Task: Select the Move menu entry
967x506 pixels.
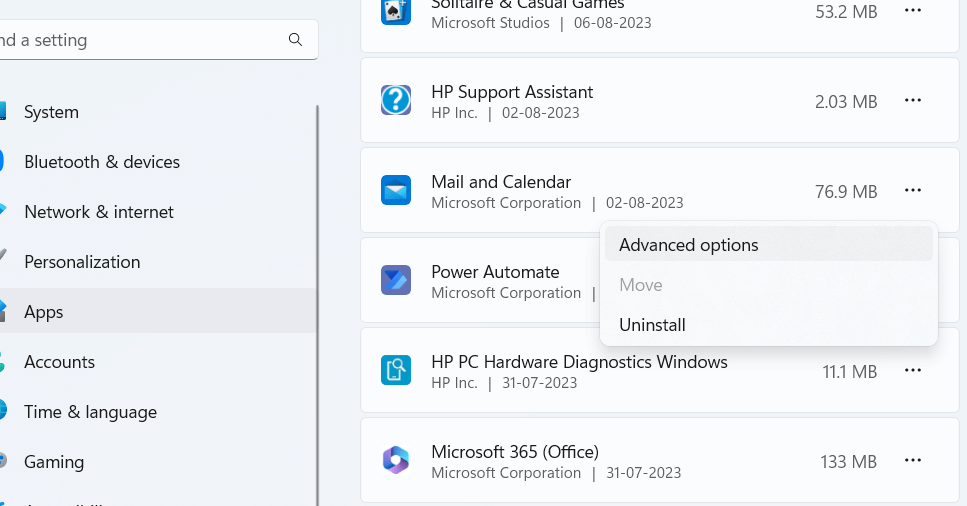Action: [x=768, y=285]
